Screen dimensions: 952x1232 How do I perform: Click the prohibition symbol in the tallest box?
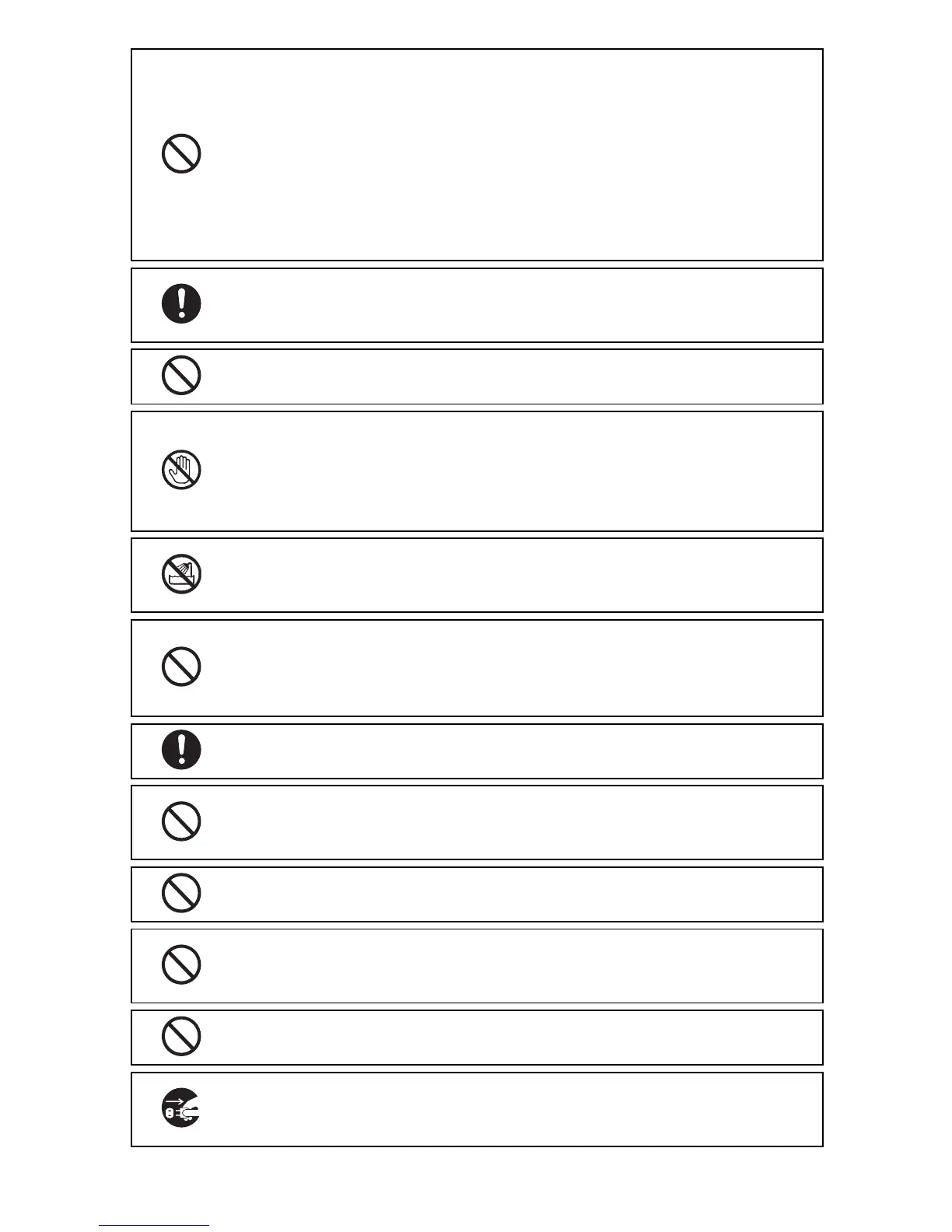[x=181, y=153]
